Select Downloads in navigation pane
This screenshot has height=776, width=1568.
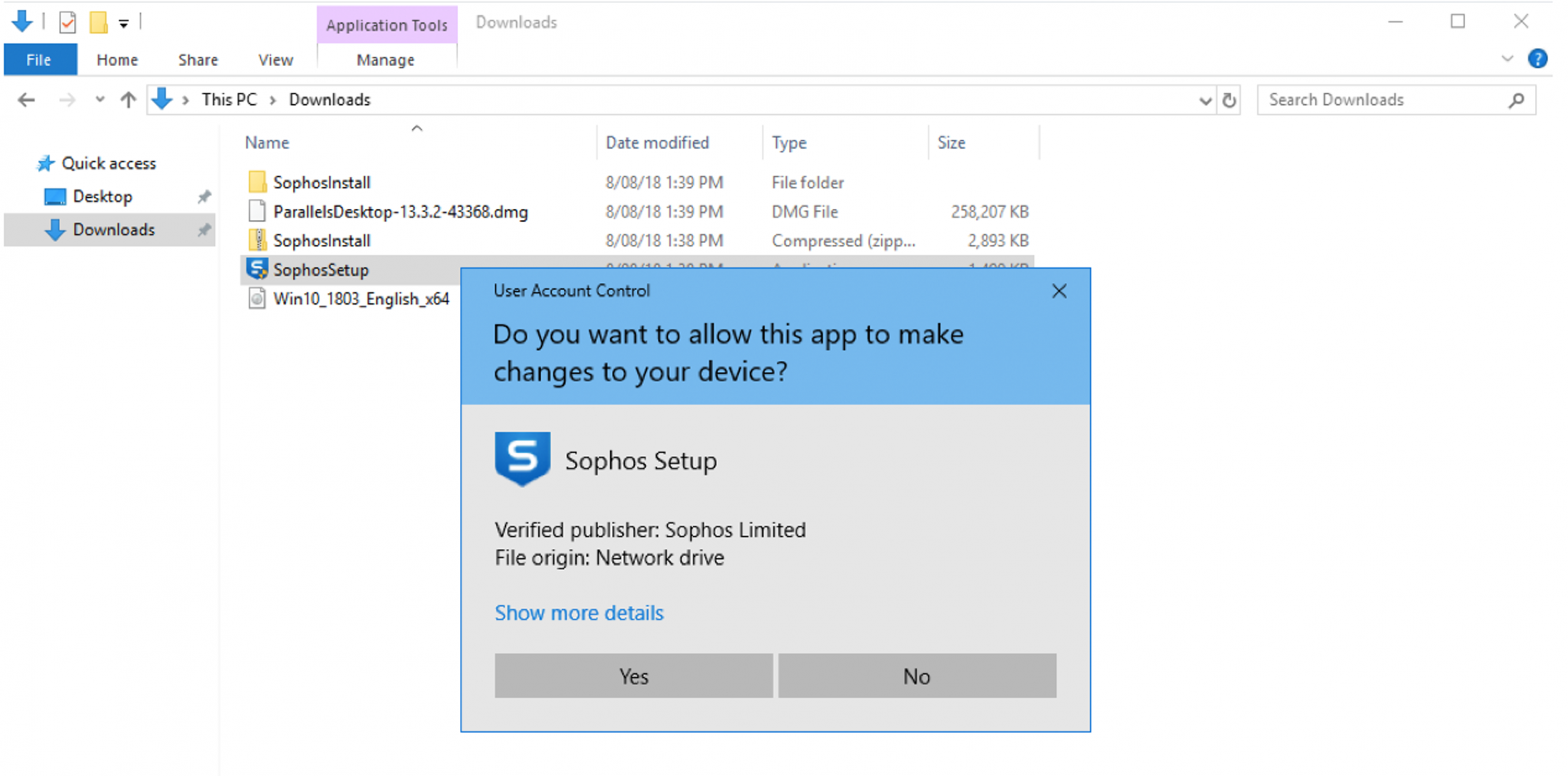pos(110,230)
